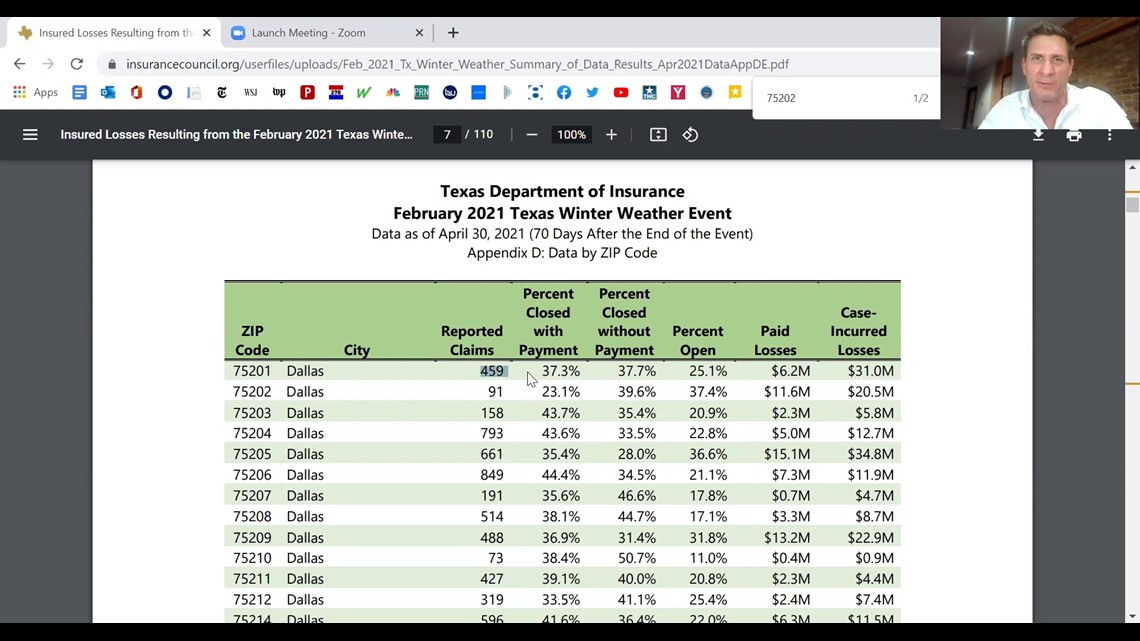
Task: Open the yellow star bookmark icon
Action: click(735, 92)
